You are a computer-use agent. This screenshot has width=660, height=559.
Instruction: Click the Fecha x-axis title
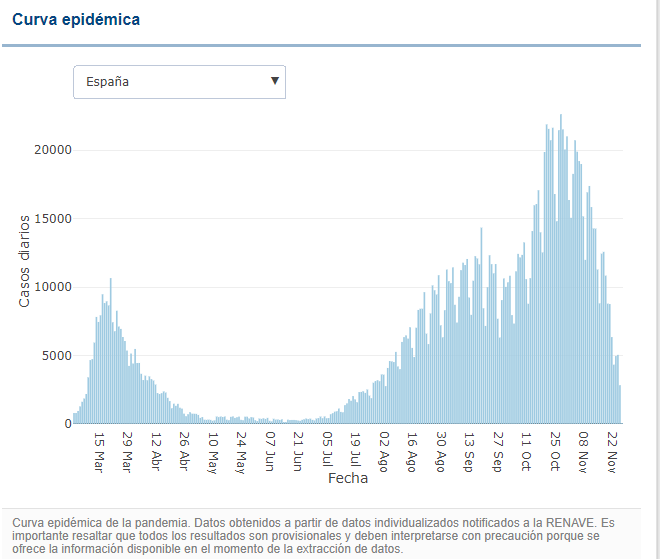click(x=348, y=478)
